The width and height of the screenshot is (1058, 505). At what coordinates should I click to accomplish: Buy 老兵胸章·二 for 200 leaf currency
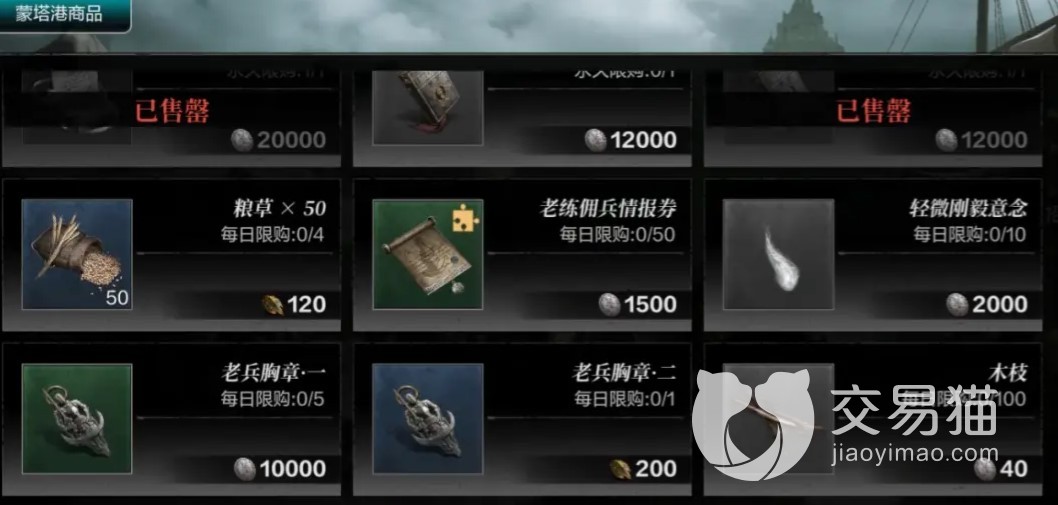pyautogui.click(x=643, y=469)
